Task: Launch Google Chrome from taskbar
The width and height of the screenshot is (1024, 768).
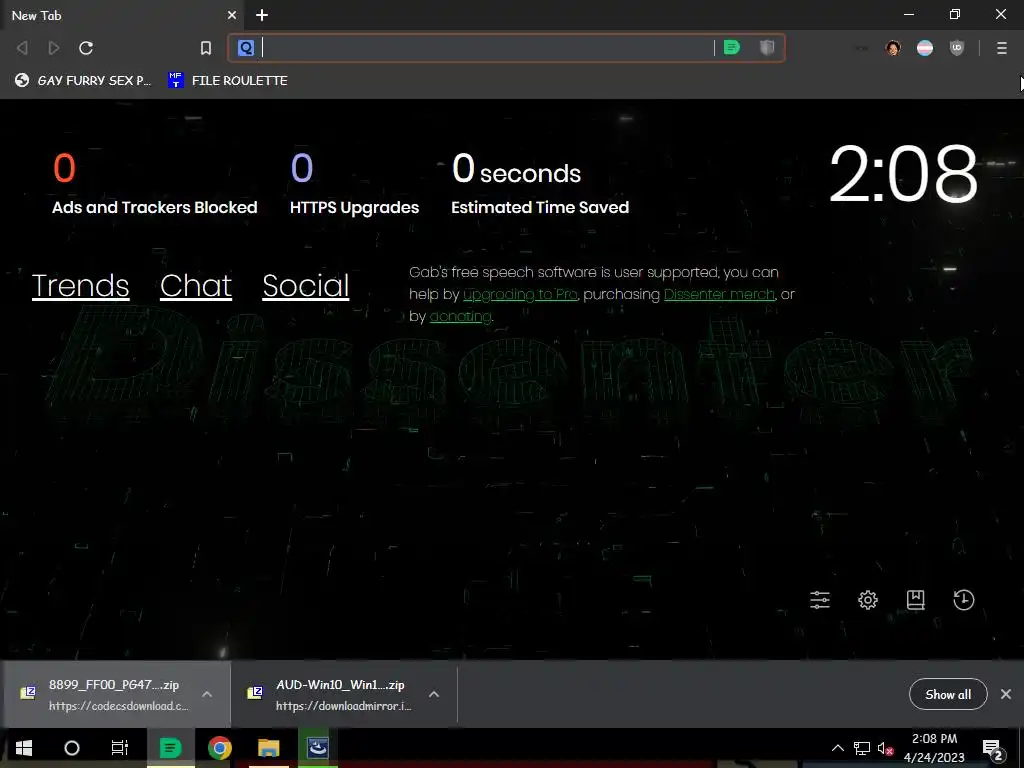Action: (x=219, y=748)
